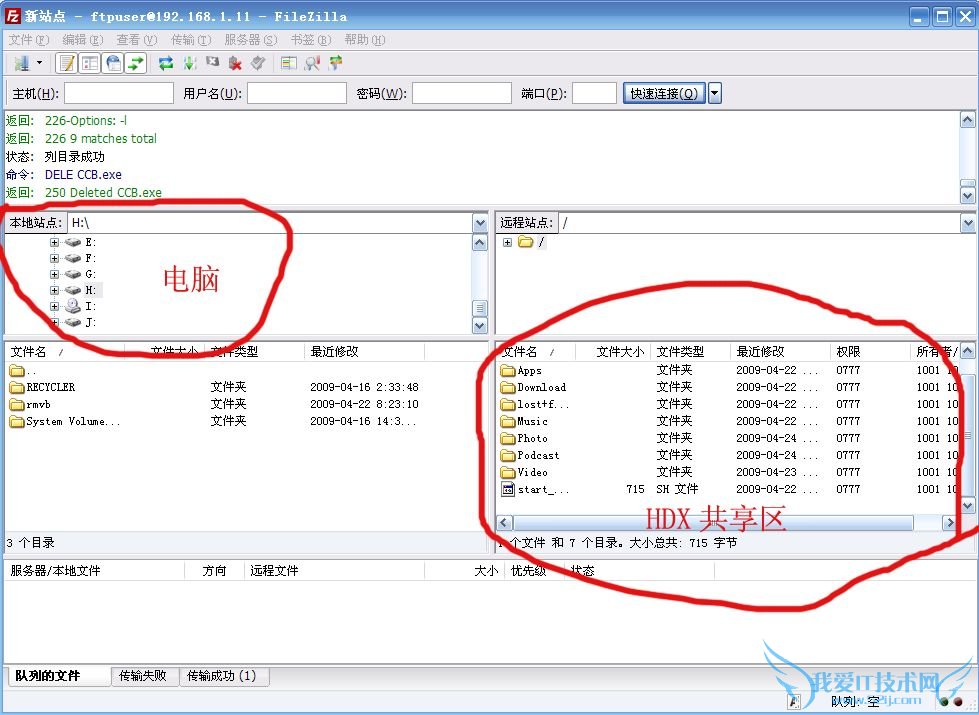Sort local files by 最近修改 column
This screenshot has height=715, width=979.
pos(365,352)
